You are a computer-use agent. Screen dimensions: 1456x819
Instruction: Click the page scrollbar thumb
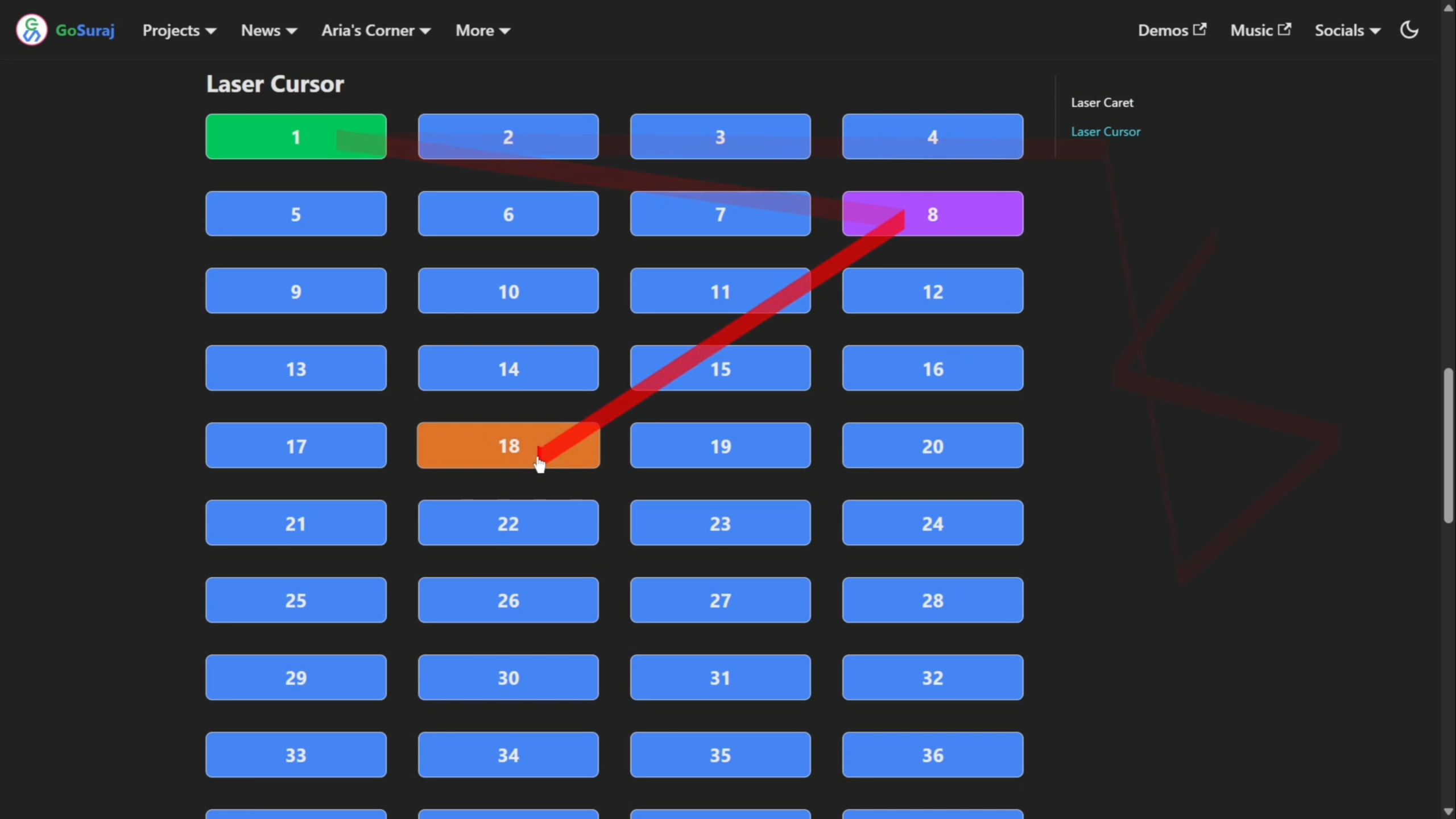[x=1448, y=445]
